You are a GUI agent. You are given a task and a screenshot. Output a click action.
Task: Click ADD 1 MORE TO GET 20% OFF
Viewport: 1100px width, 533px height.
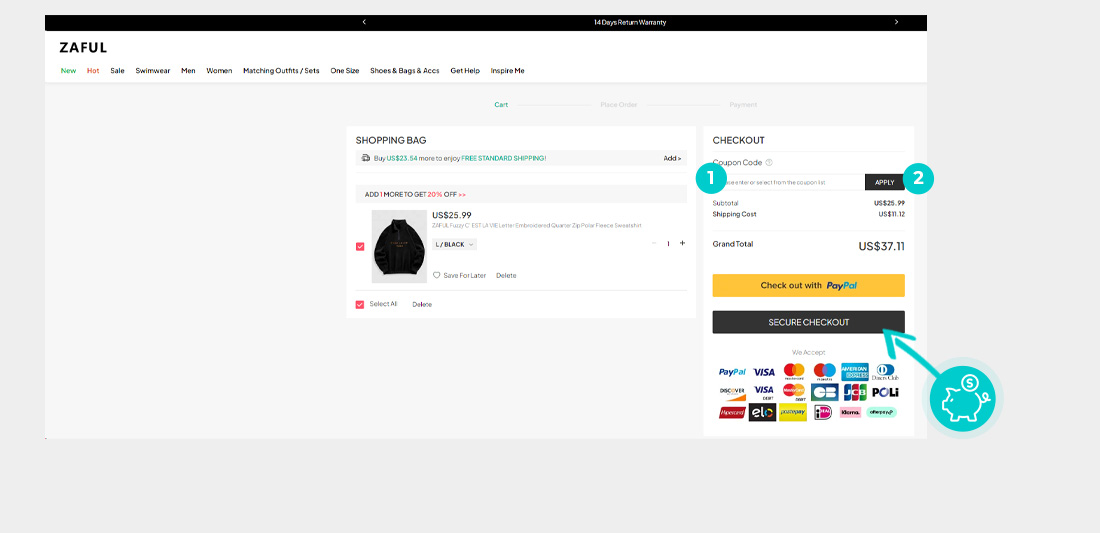[415, 194]
